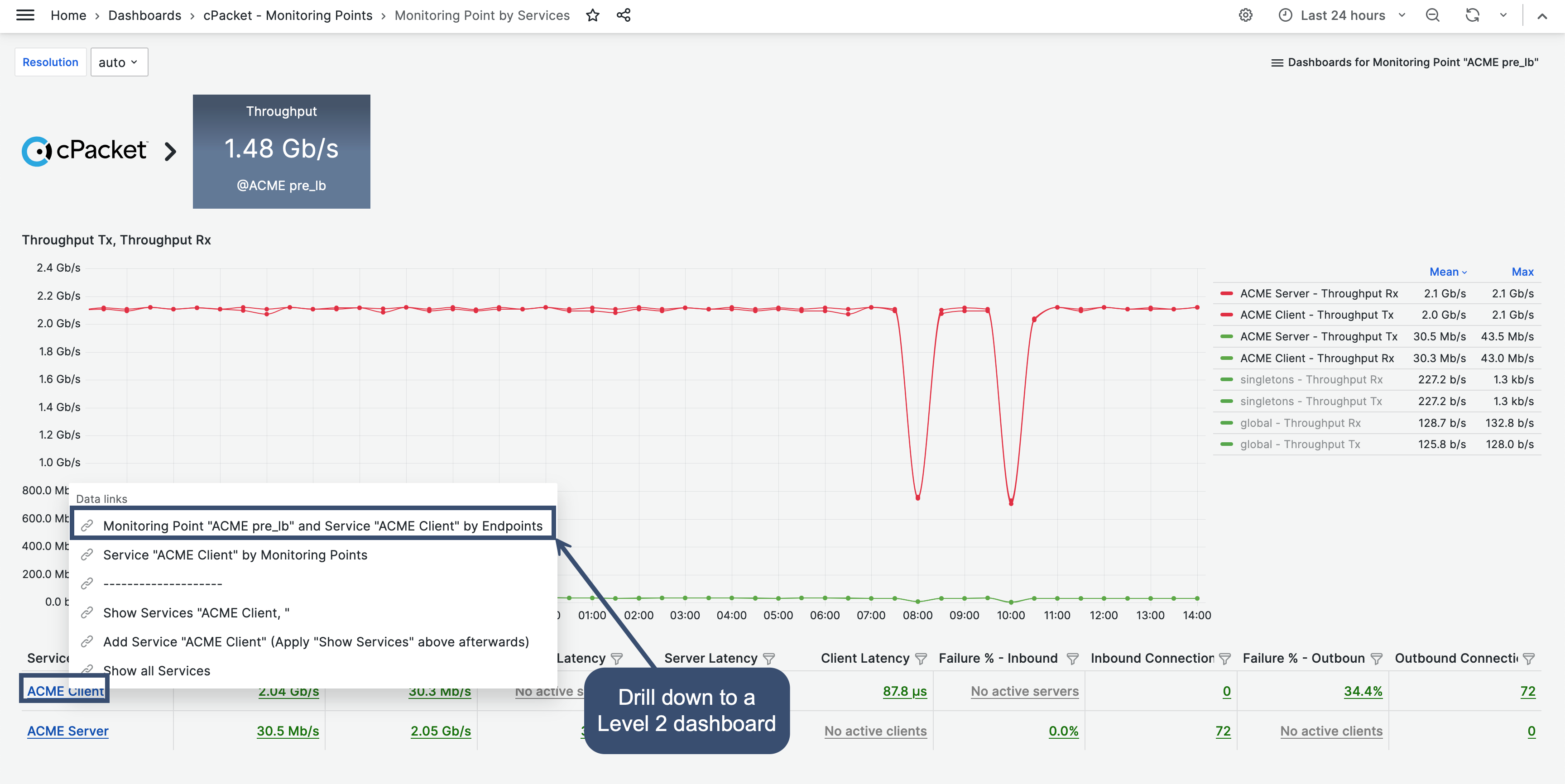The image size is (1565, 784).
Task: Click the ACME Client service link
Action: click(65, 691)
